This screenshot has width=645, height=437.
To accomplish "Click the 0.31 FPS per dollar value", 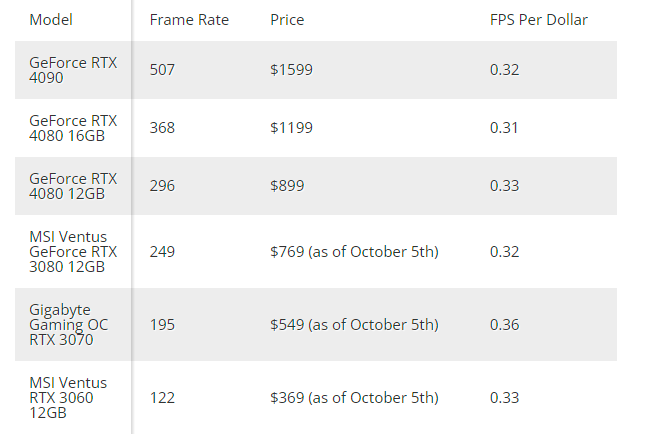I will tap(504, 128).
